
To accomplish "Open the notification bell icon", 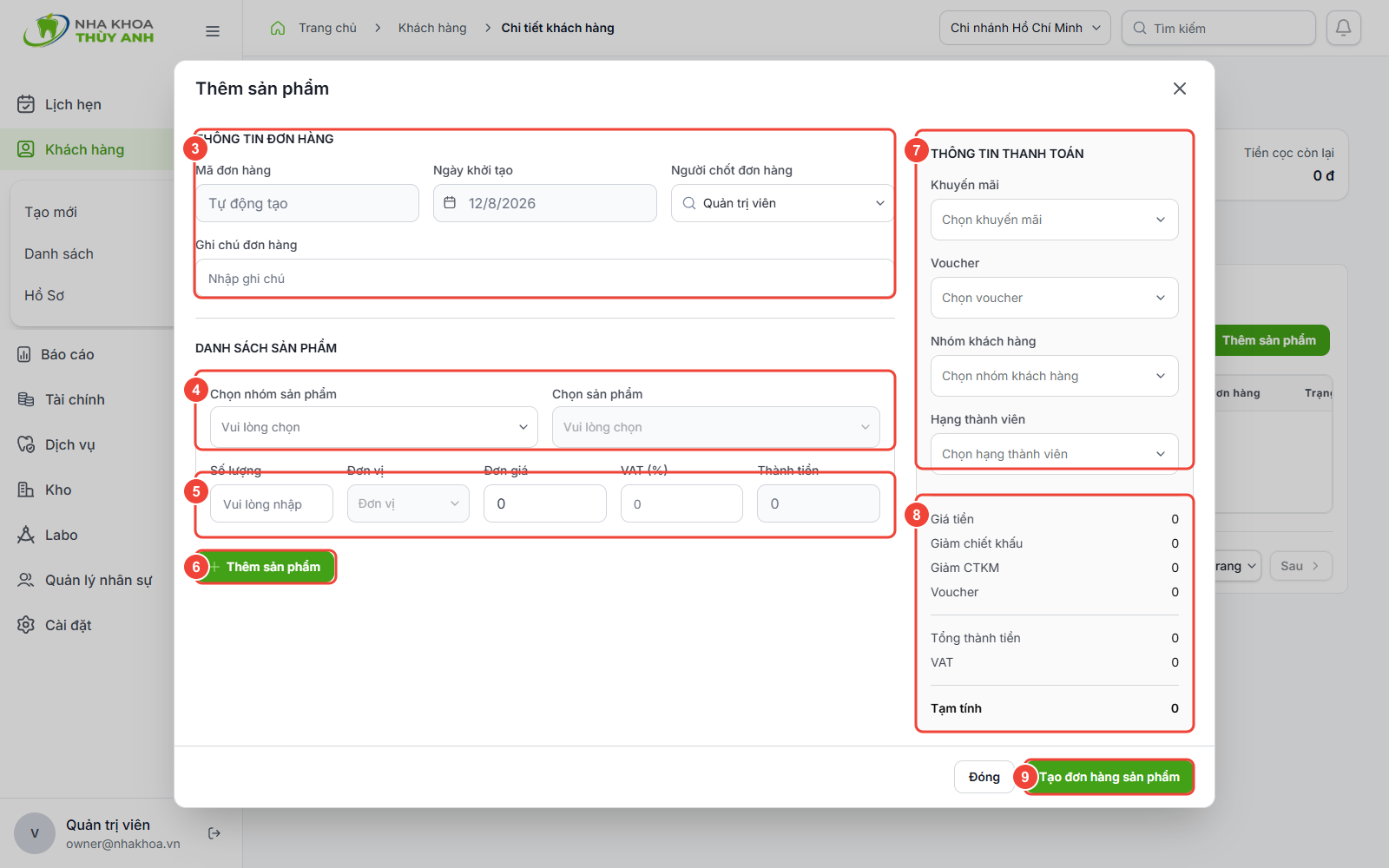I will tap(1343, 28).
